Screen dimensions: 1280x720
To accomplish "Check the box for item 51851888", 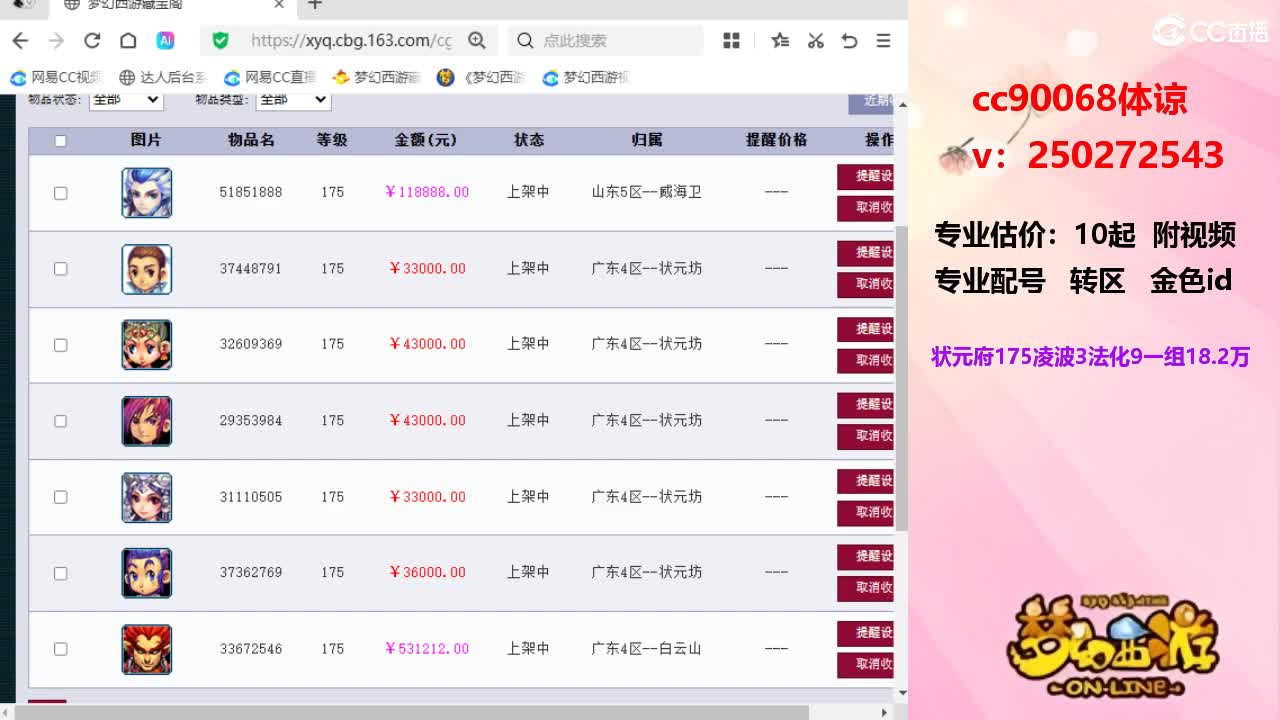I will 60,193.
